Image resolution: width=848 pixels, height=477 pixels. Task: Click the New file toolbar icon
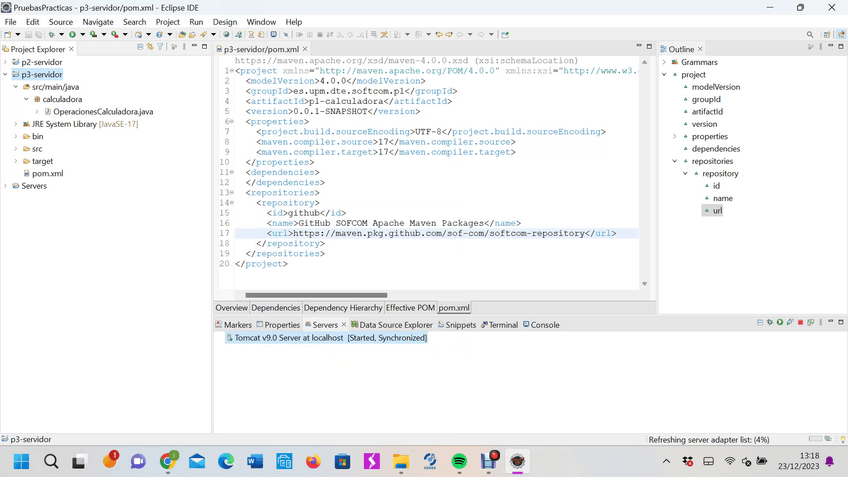tap(8, 34)
